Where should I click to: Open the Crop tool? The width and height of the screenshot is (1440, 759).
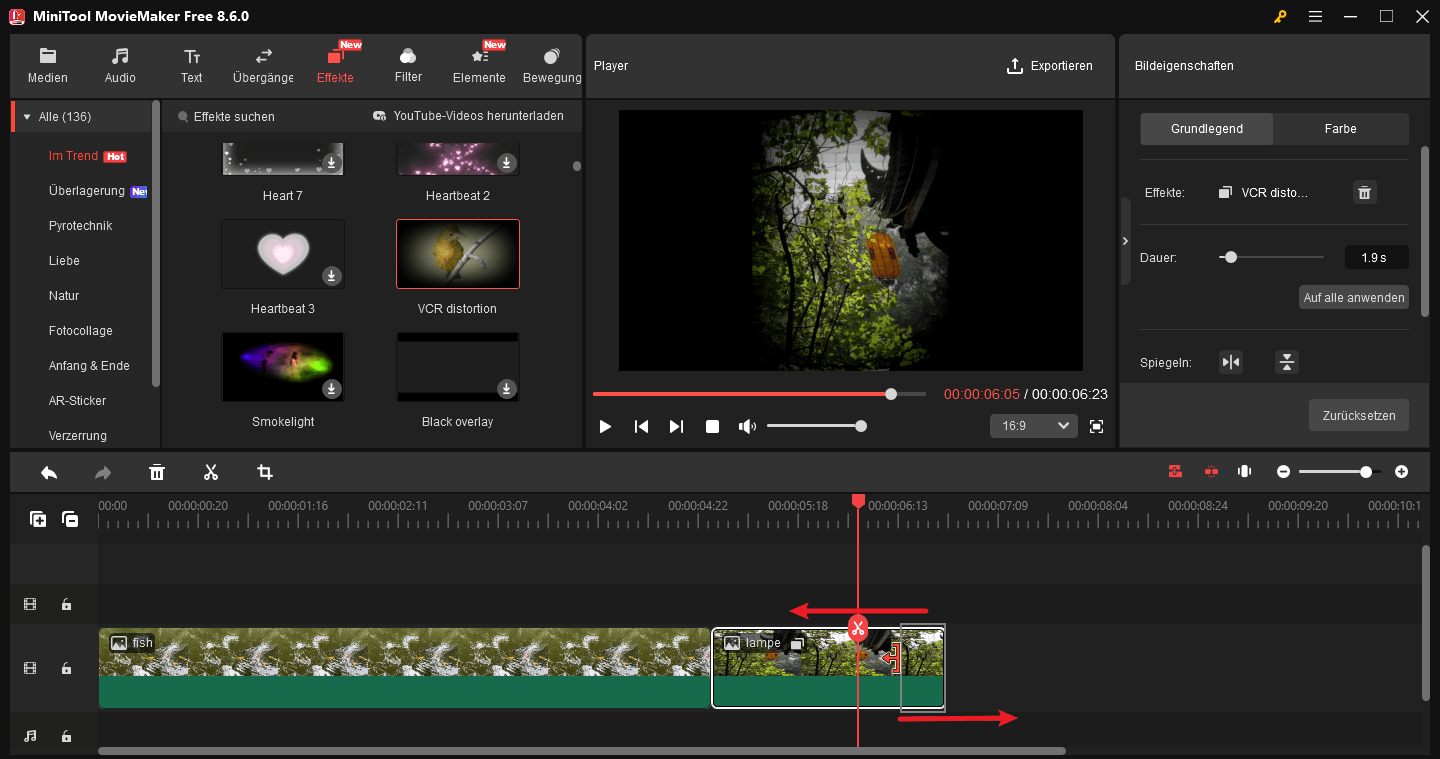point(264,471)
